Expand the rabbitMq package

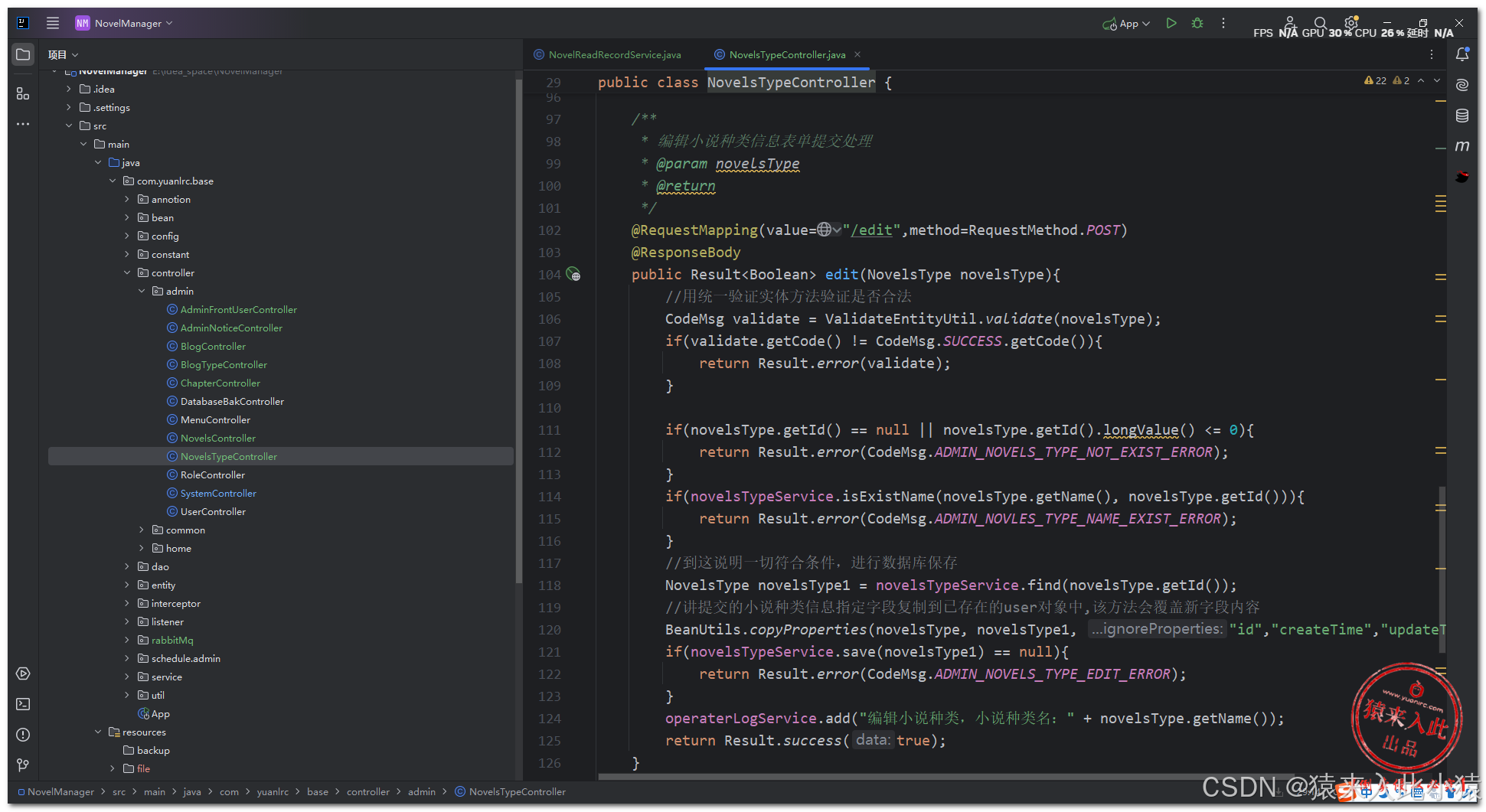[127, 640]
